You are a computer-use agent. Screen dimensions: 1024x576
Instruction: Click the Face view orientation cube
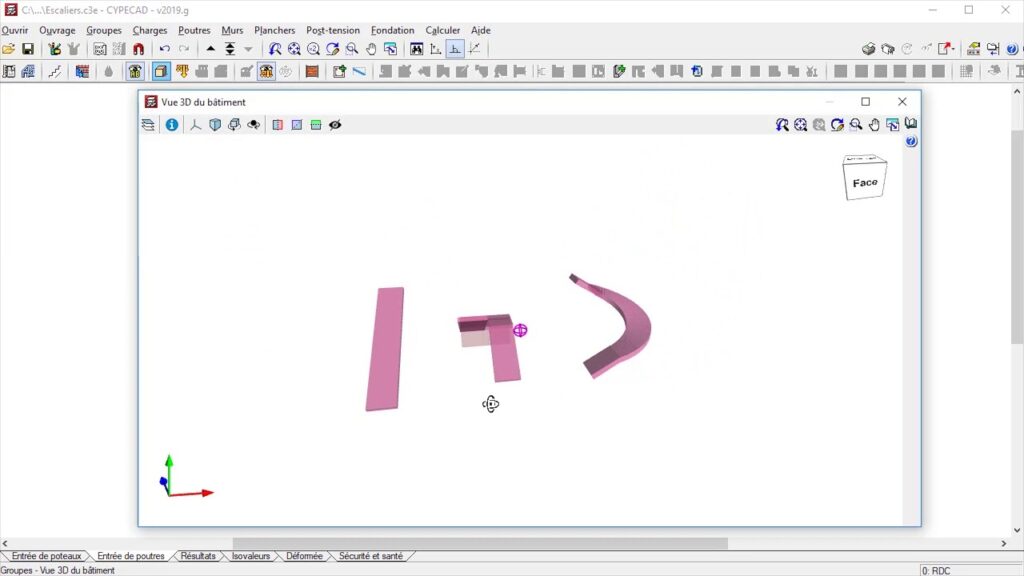[x=865, y=179]
